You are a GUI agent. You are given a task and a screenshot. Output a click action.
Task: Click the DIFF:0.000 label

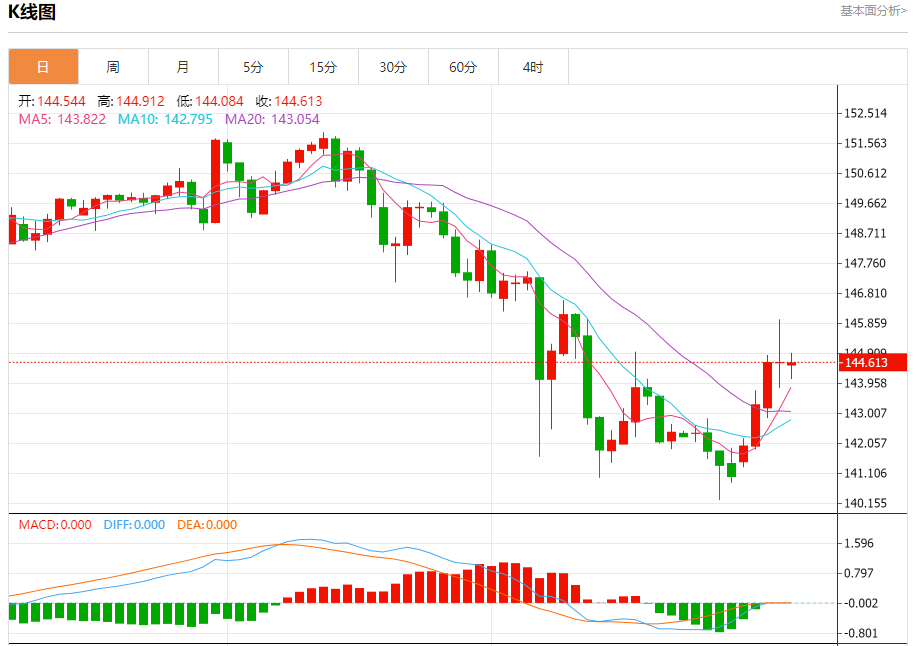134,525
